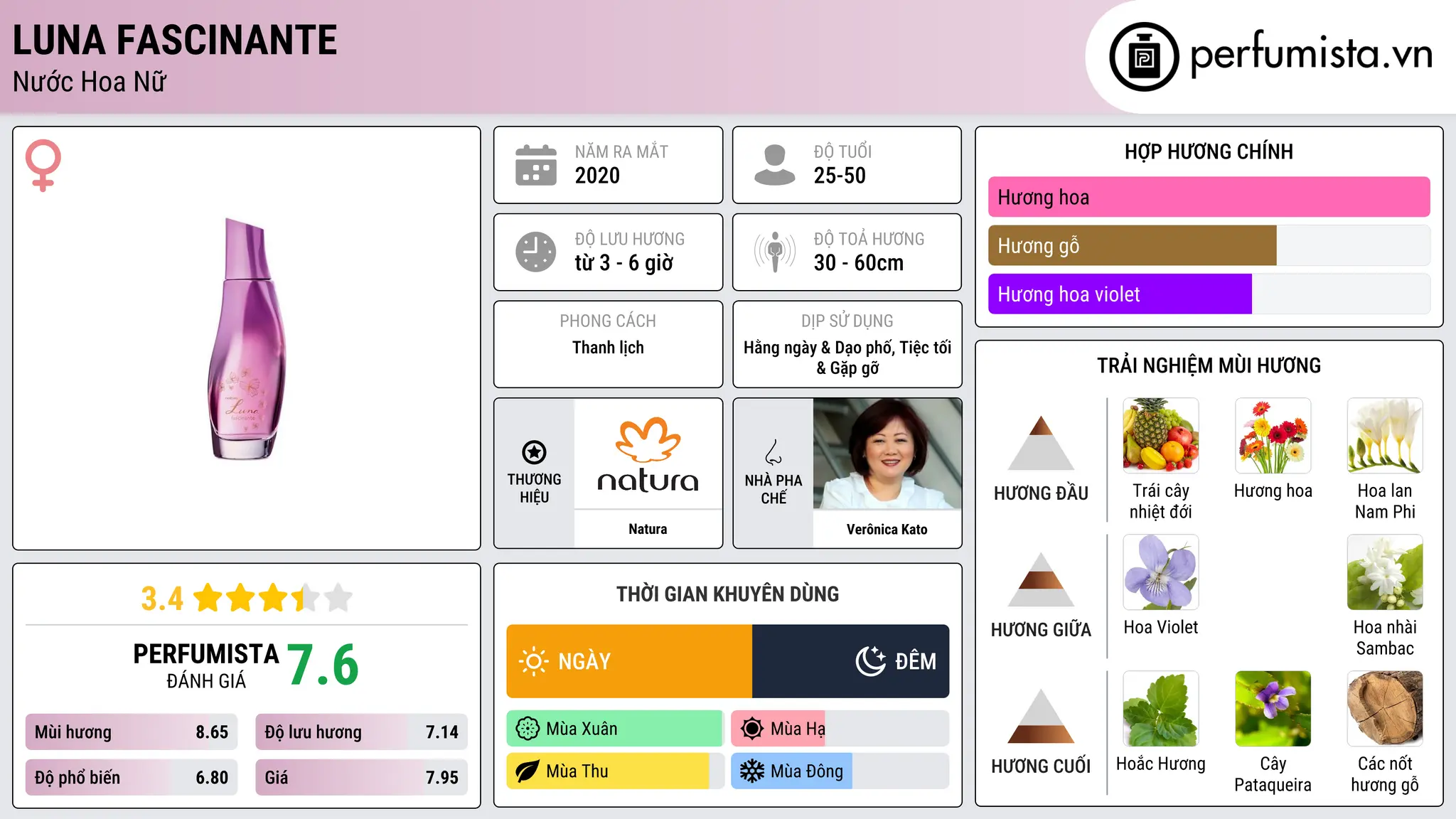1456x819 pixels.
Task: Click the Giá 7.95 score bar
Action: pos(361,777)
